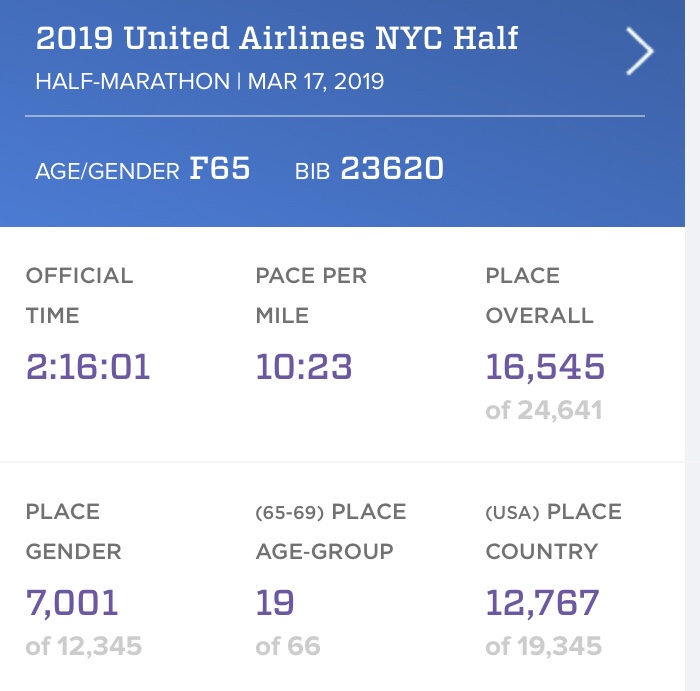This screenshot has height=691, width=700.
Task: Select the 'of 24,641' overall total
Action: pos(544,410)
